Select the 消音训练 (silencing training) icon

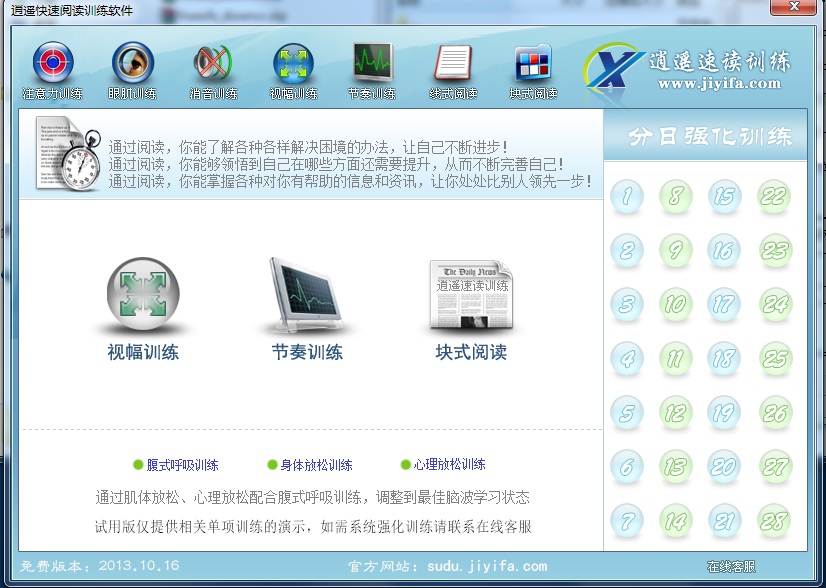point(211,68)
